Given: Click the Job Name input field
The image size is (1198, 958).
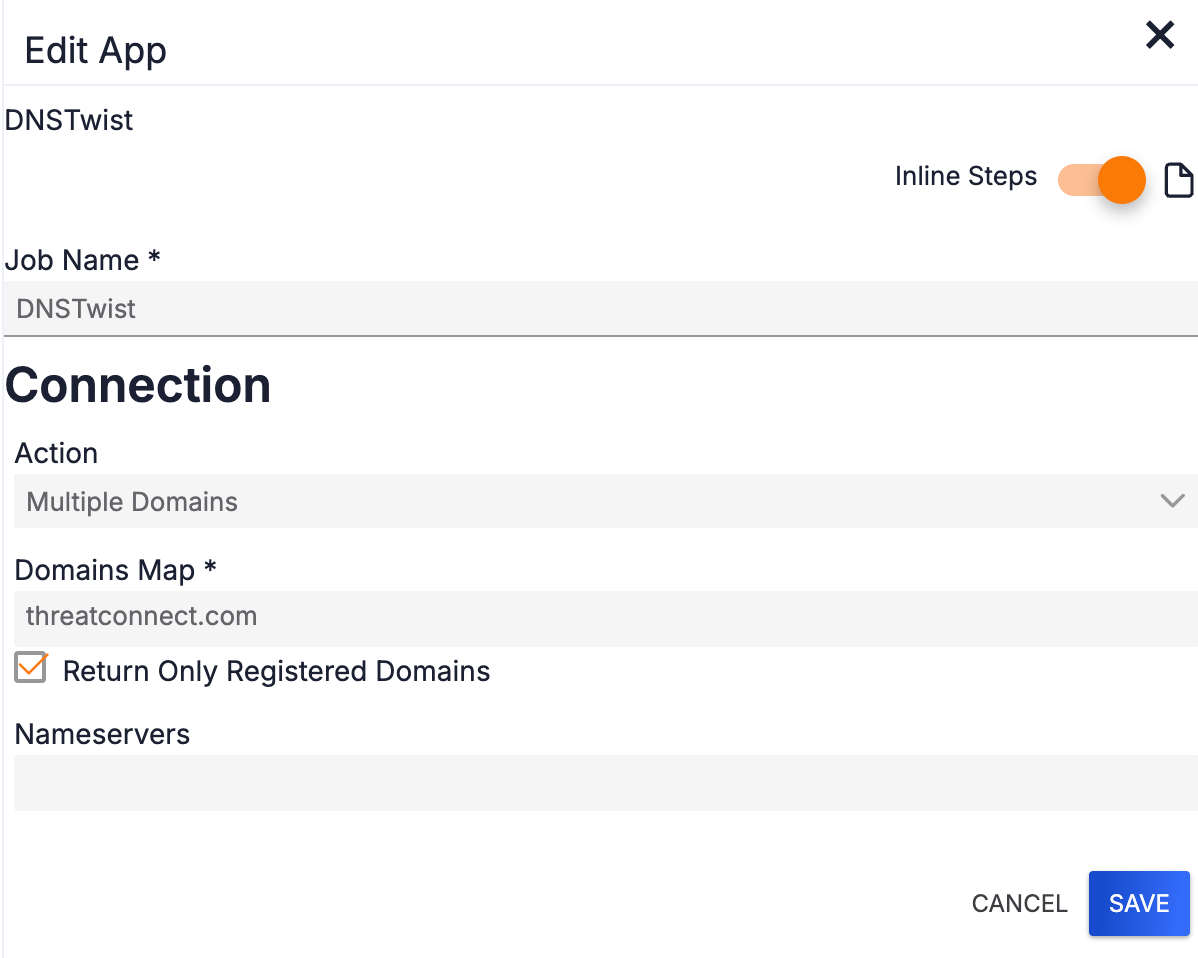Looking at the screenshot, I should click(601, 309).
